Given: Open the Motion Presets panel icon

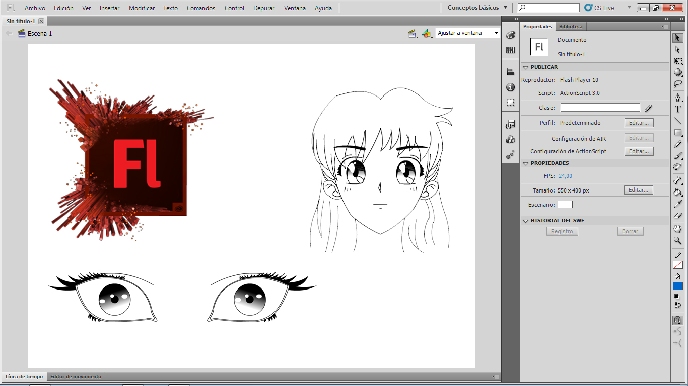Looking at the screenshot, I should 510,155.
